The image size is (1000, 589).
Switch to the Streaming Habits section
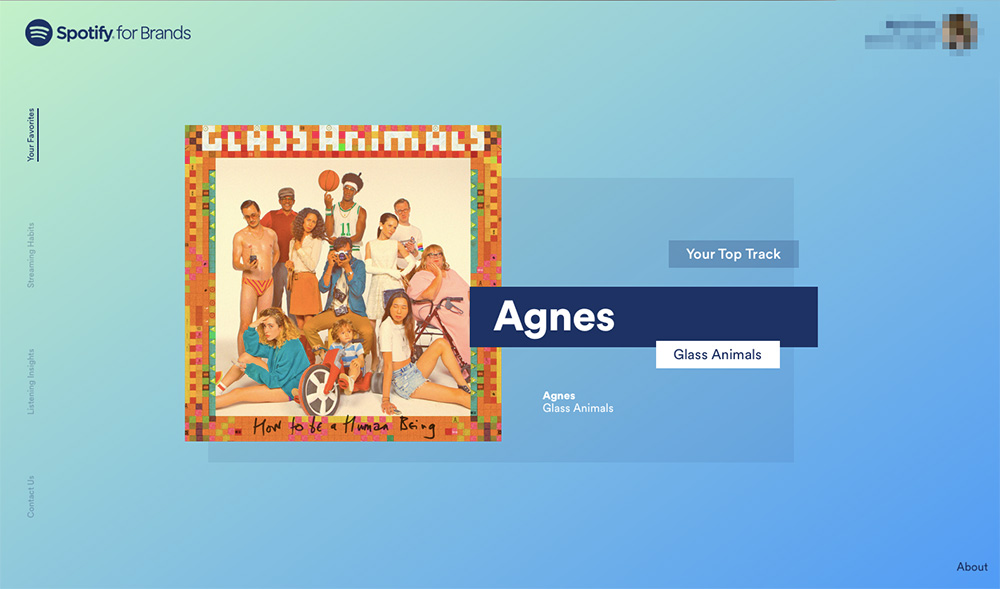[31, 255]
